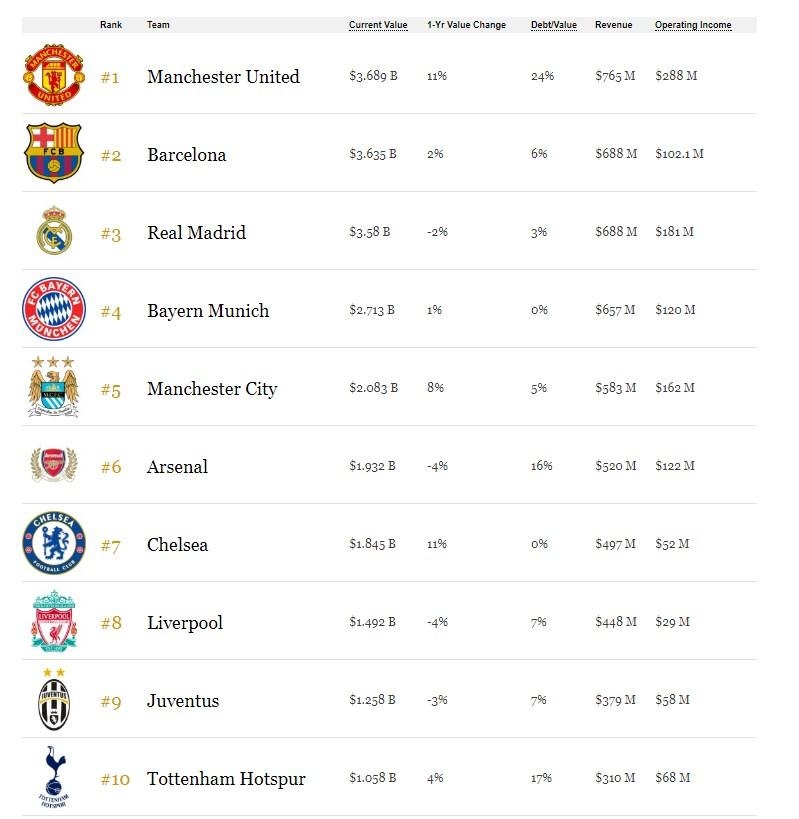Click the Rank column header
Screen dimensions: 799x819
pos(110,25)
